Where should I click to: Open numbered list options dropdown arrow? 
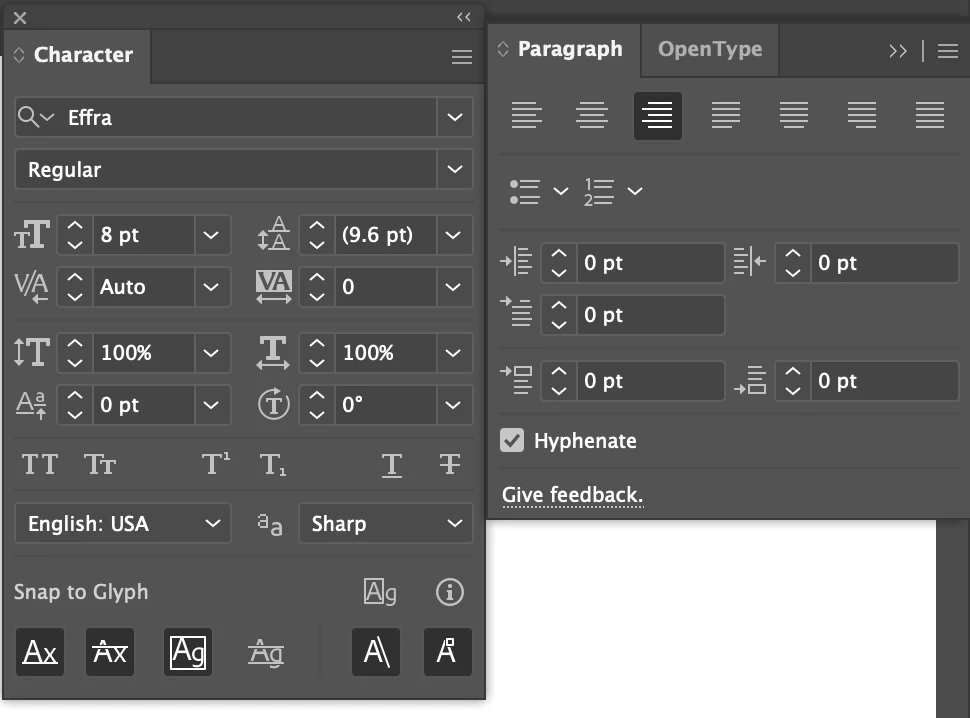click(x=635, y=191)
